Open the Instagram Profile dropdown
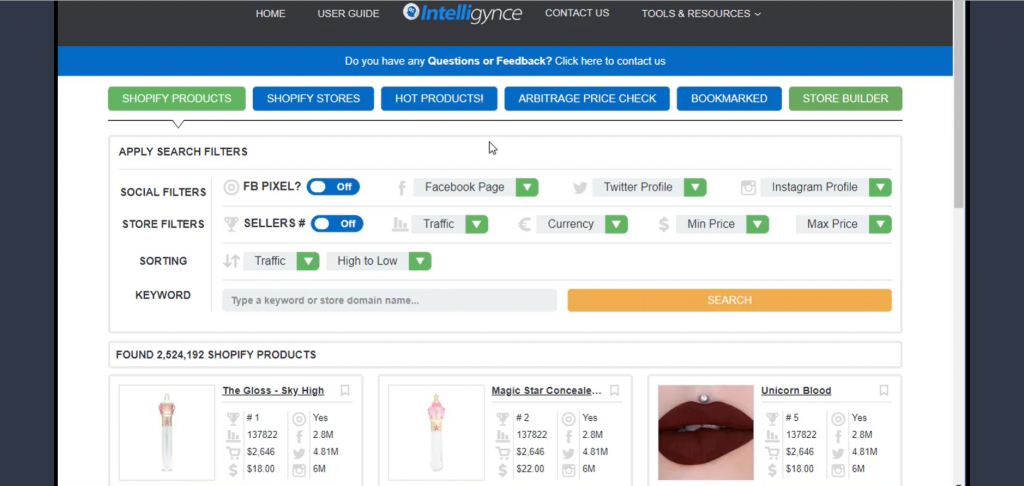 (x=826, y=187)
